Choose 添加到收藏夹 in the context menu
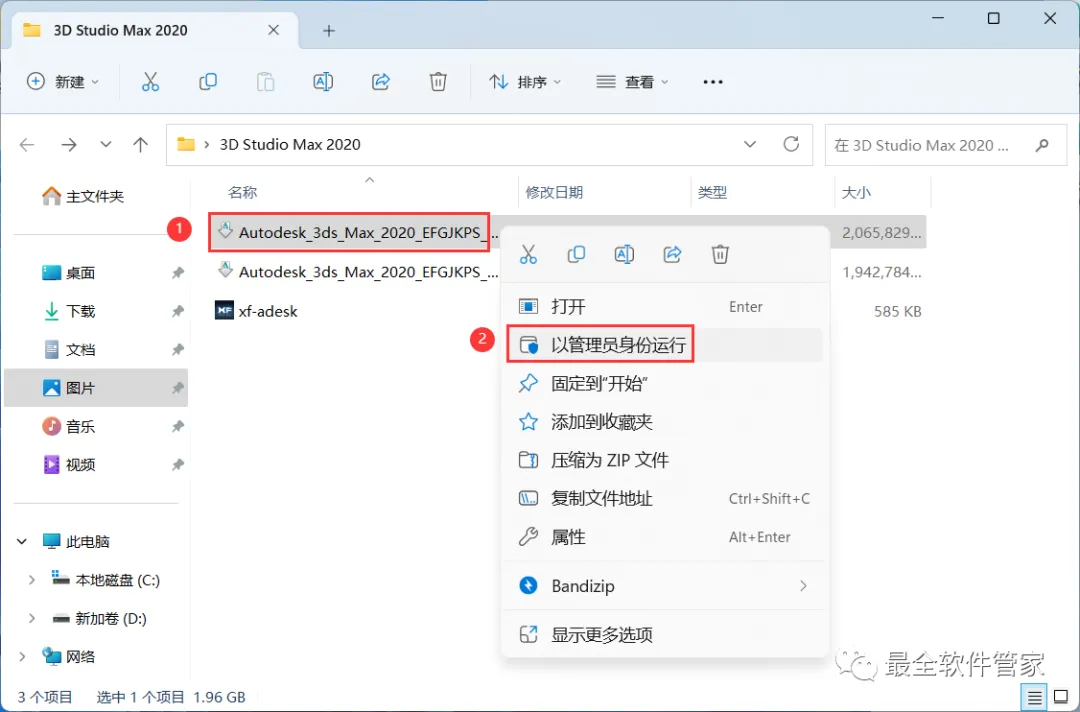Image resolution: width=1080 pixels, height=712 pixels. pos(664,421)
